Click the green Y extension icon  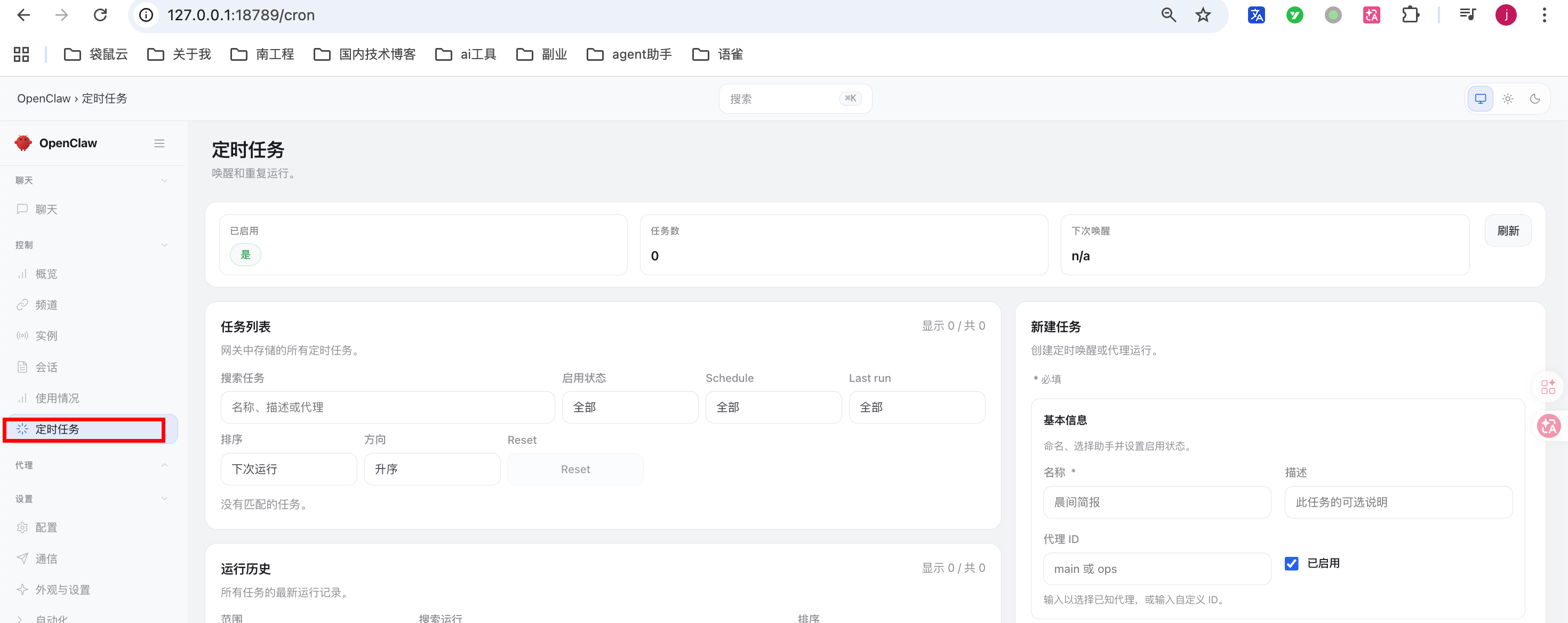coord(1295,14)
